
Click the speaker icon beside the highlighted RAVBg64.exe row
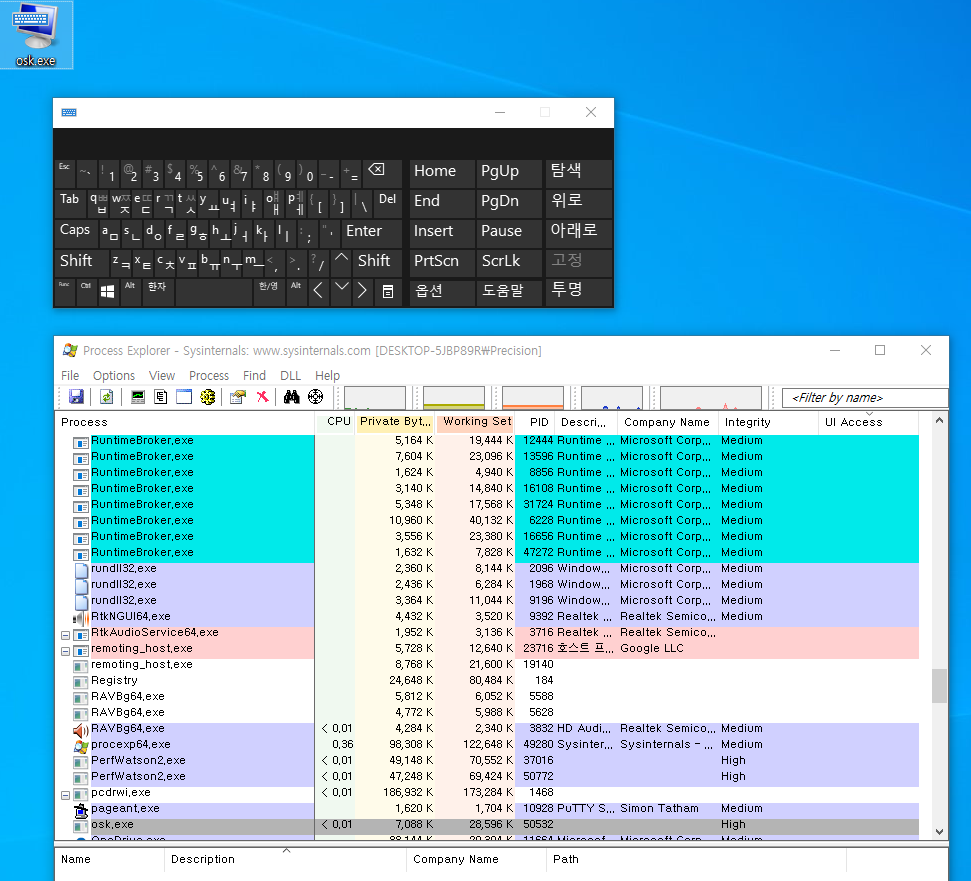point(81,729)
